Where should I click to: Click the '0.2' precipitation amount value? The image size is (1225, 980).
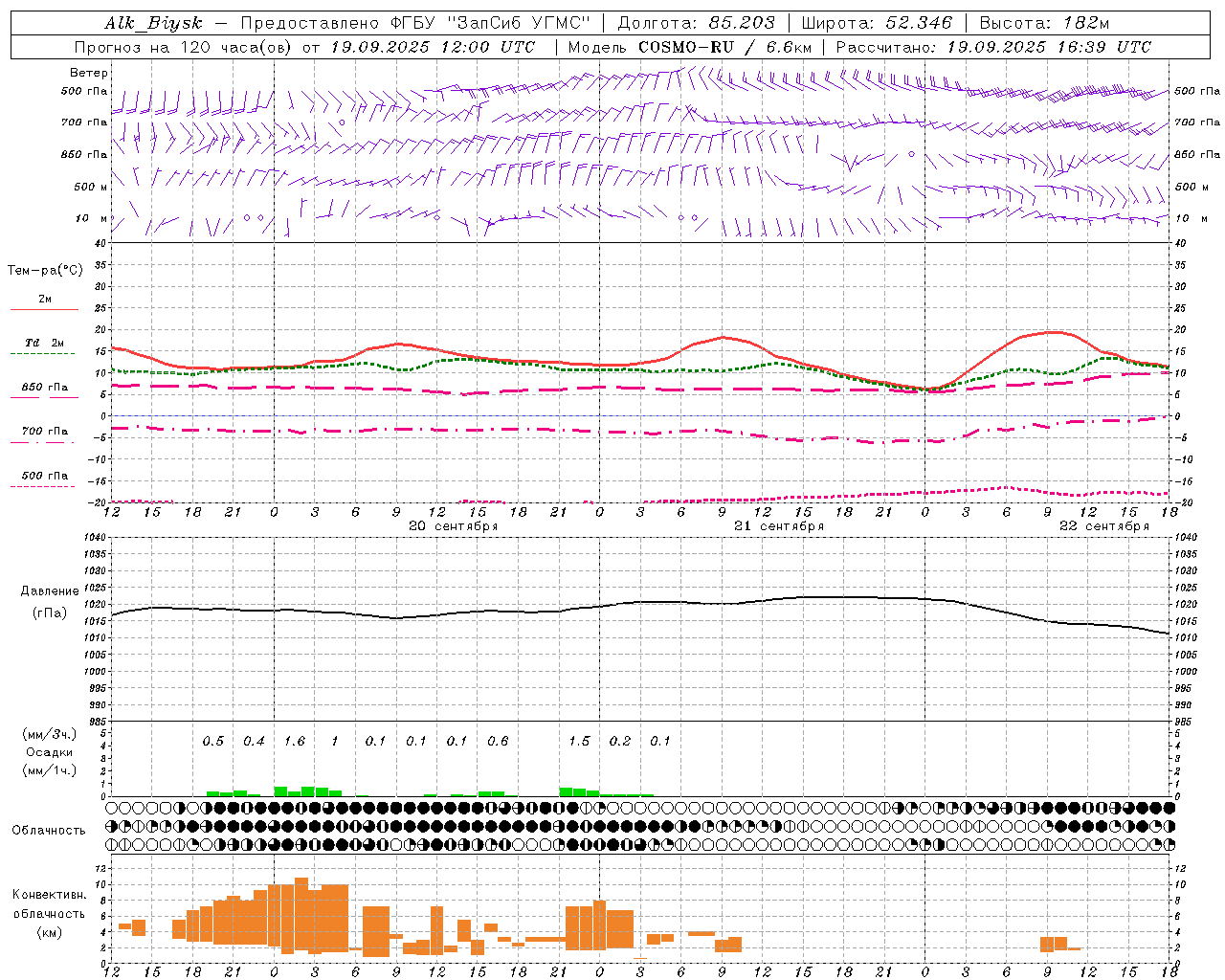tap(620, 741)
